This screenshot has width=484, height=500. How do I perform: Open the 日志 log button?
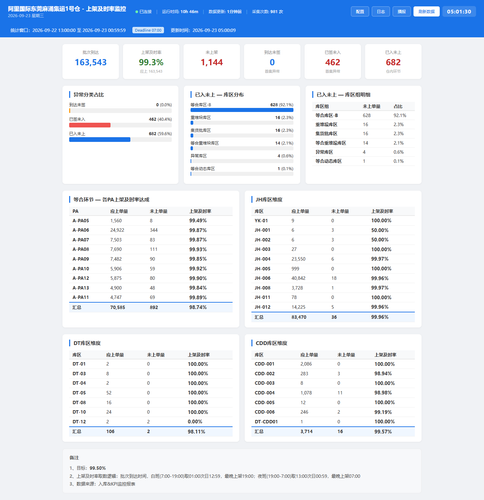point(381,12)
